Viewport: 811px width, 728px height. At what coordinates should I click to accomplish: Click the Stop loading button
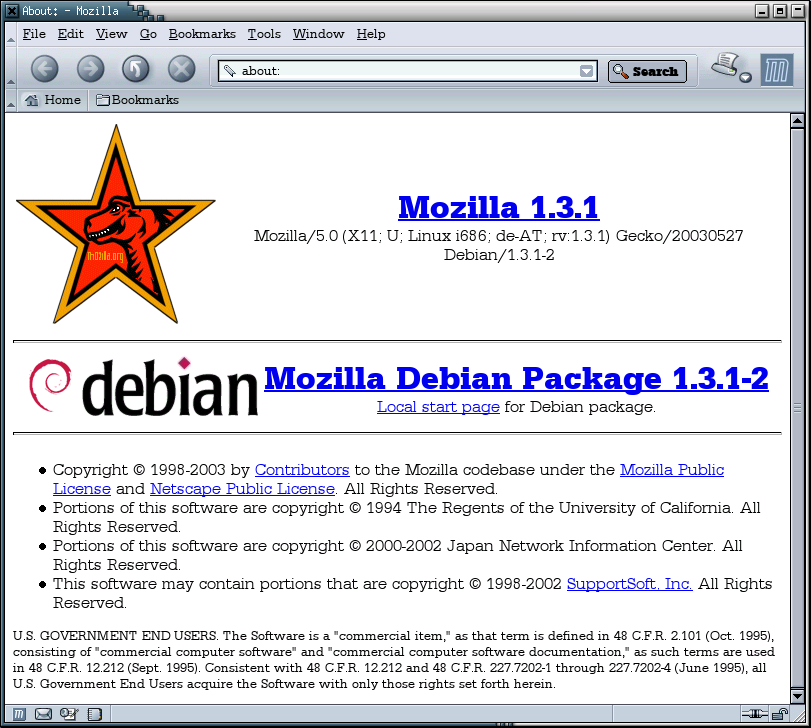pos(181,69)
